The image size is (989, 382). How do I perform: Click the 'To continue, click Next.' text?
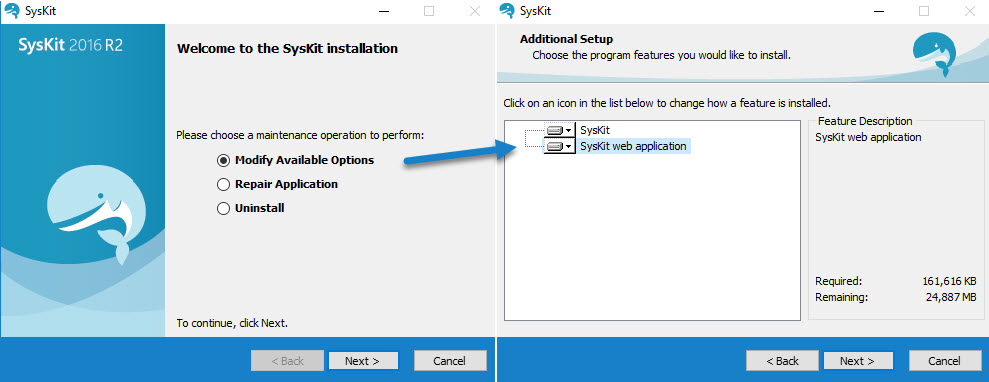232,323
